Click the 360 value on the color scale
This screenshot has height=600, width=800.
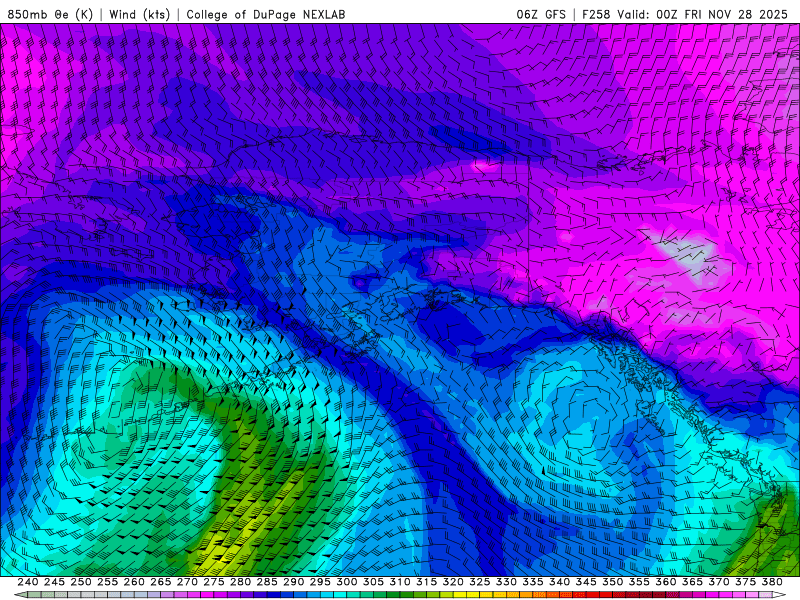click(665, 582)
